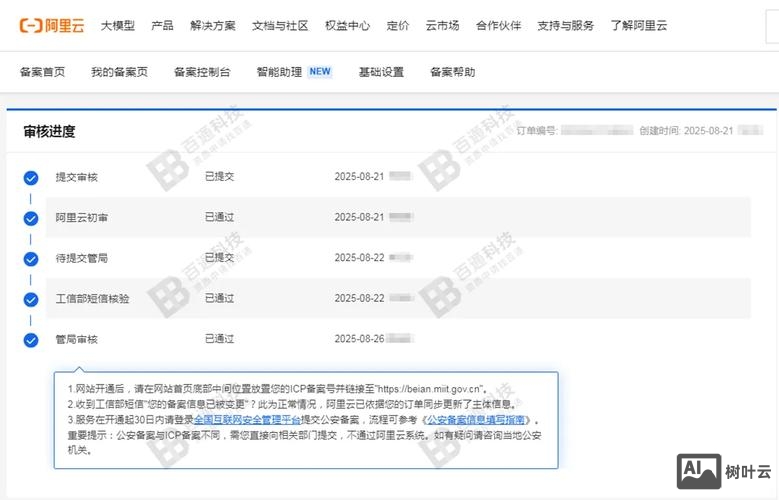779x500 pixels.
Task: Click the 审核进度 heading
Action: point(49,132)
